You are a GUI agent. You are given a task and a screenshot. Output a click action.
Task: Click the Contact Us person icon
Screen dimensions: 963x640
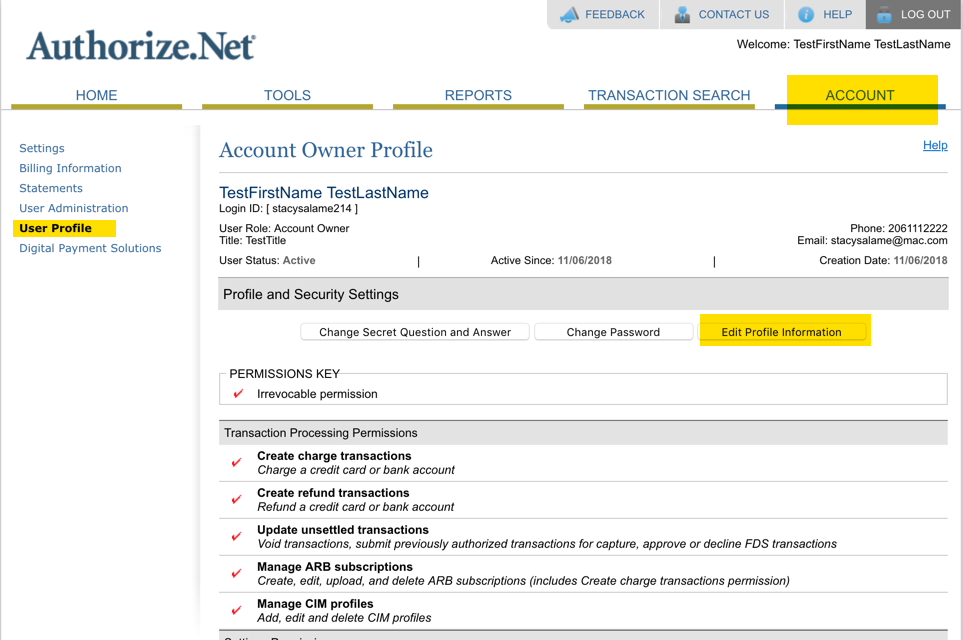coord(682,15)
